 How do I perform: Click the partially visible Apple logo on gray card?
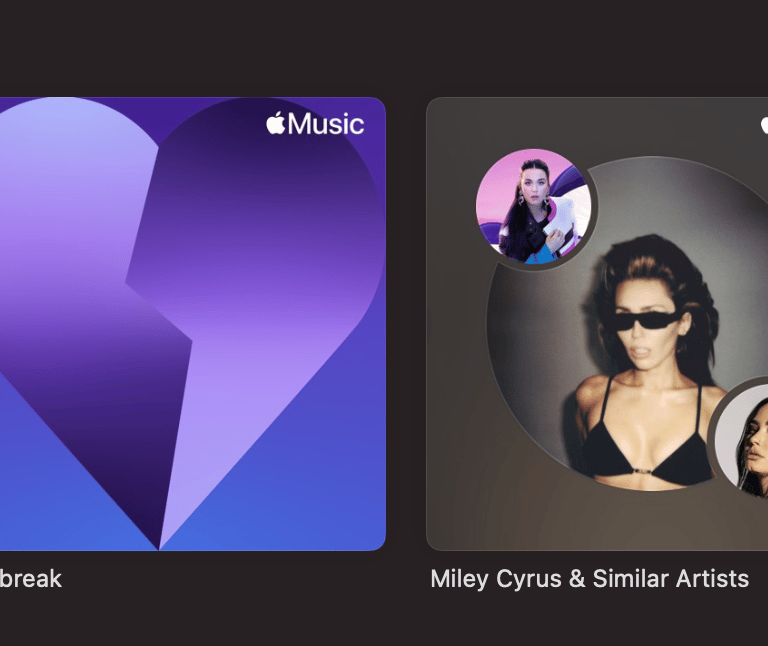coord(764,124)
